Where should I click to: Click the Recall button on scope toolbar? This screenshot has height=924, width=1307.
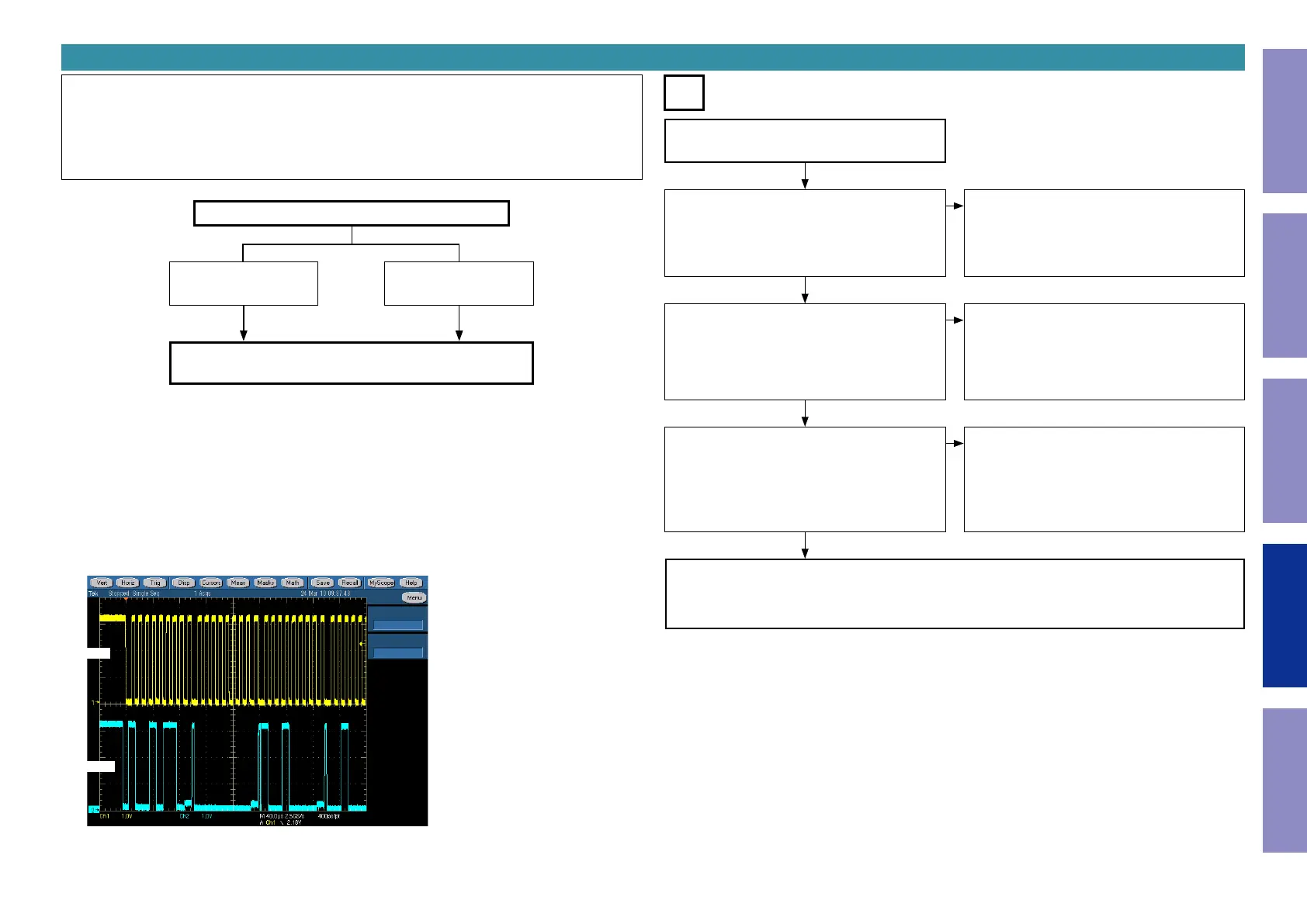click(x=350, y=583)
